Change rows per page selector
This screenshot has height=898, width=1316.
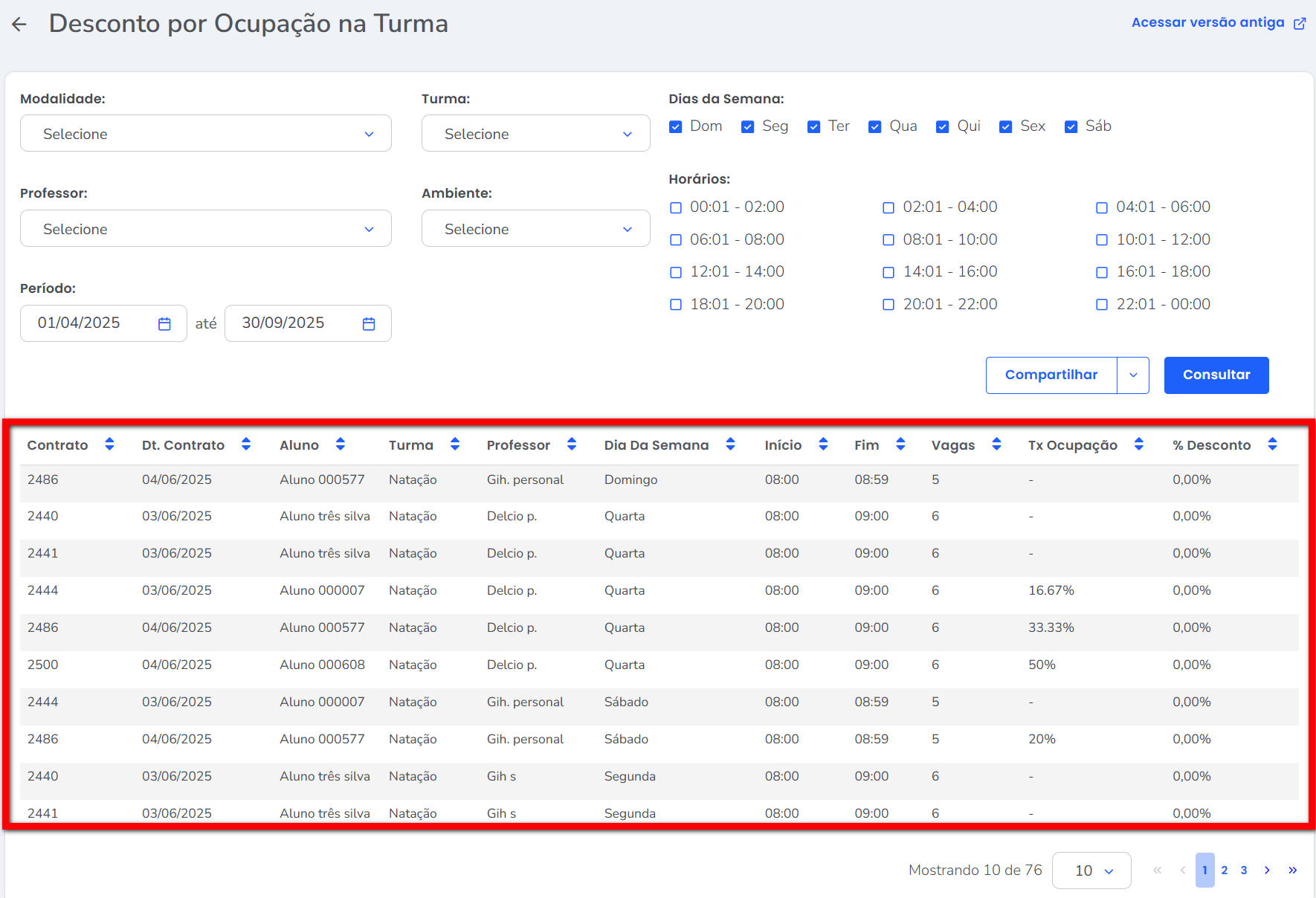coord(1091,870)
